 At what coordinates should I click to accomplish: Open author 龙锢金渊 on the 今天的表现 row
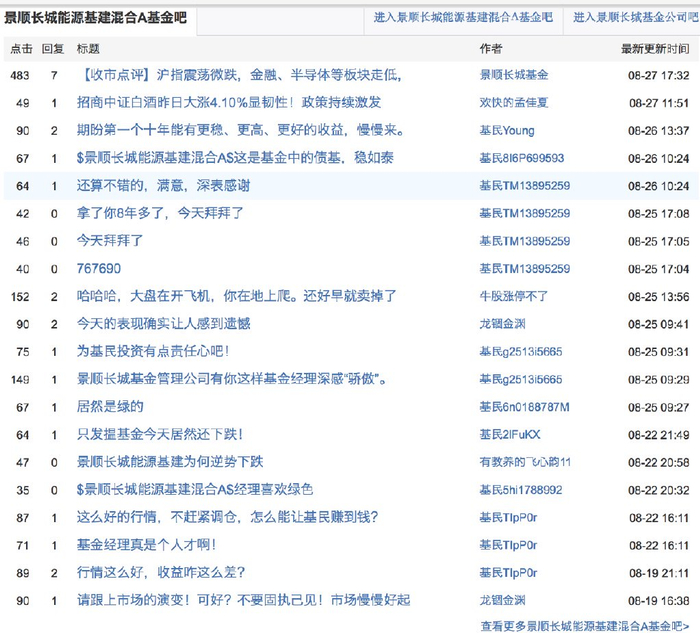point(502,324)
